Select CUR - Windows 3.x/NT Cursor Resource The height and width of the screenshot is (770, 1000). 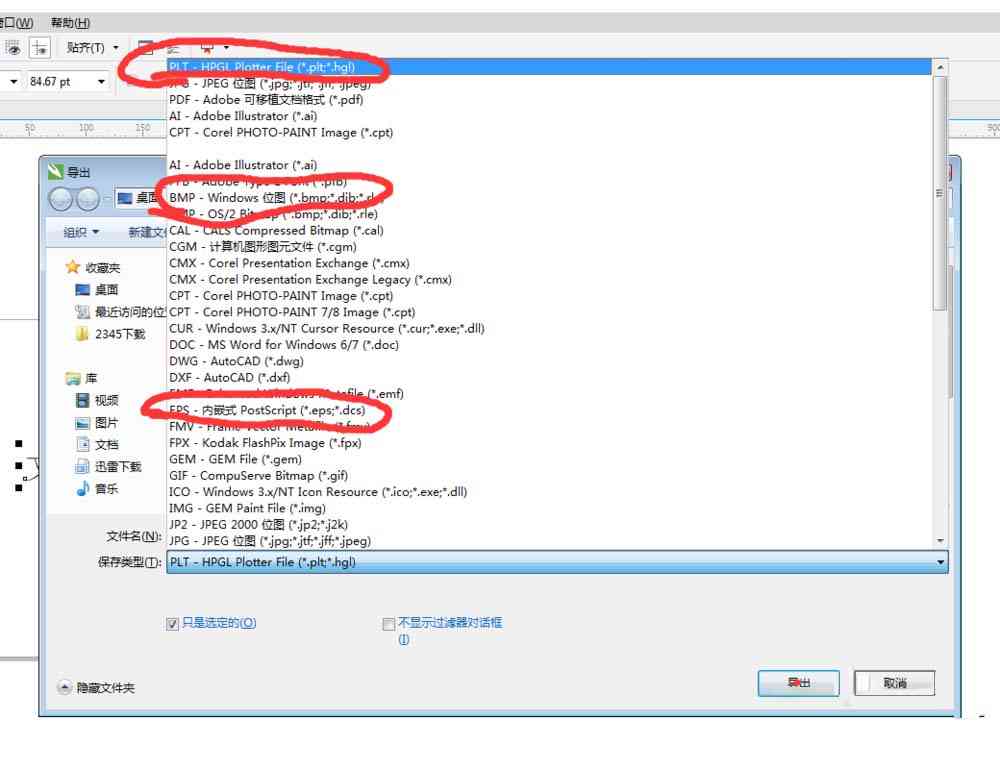(x=548, y=329)
